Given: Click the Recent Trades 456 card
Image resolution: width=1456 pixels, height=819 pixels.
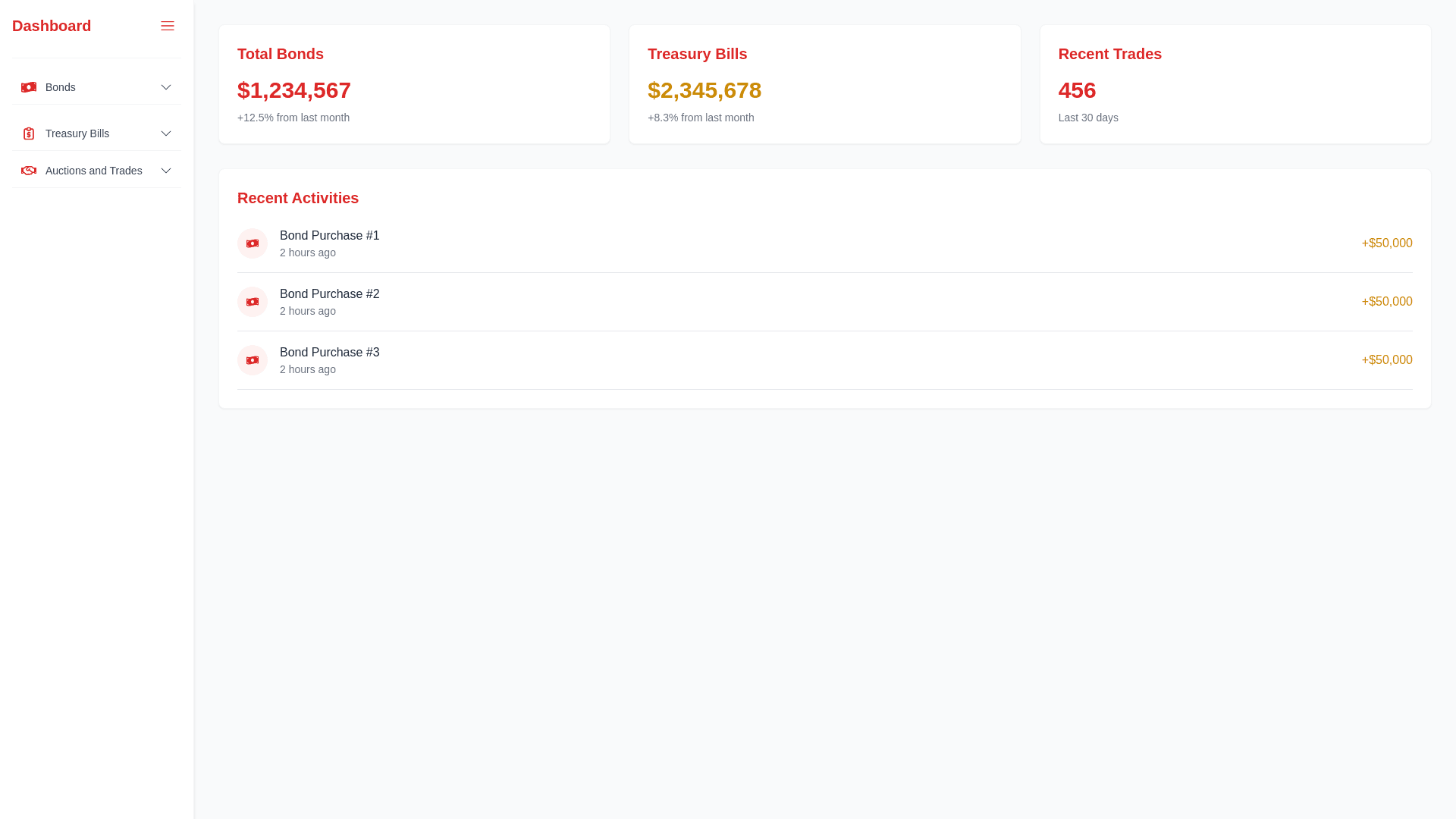Looking at the screenshot, I should (x=1235, y=84).
